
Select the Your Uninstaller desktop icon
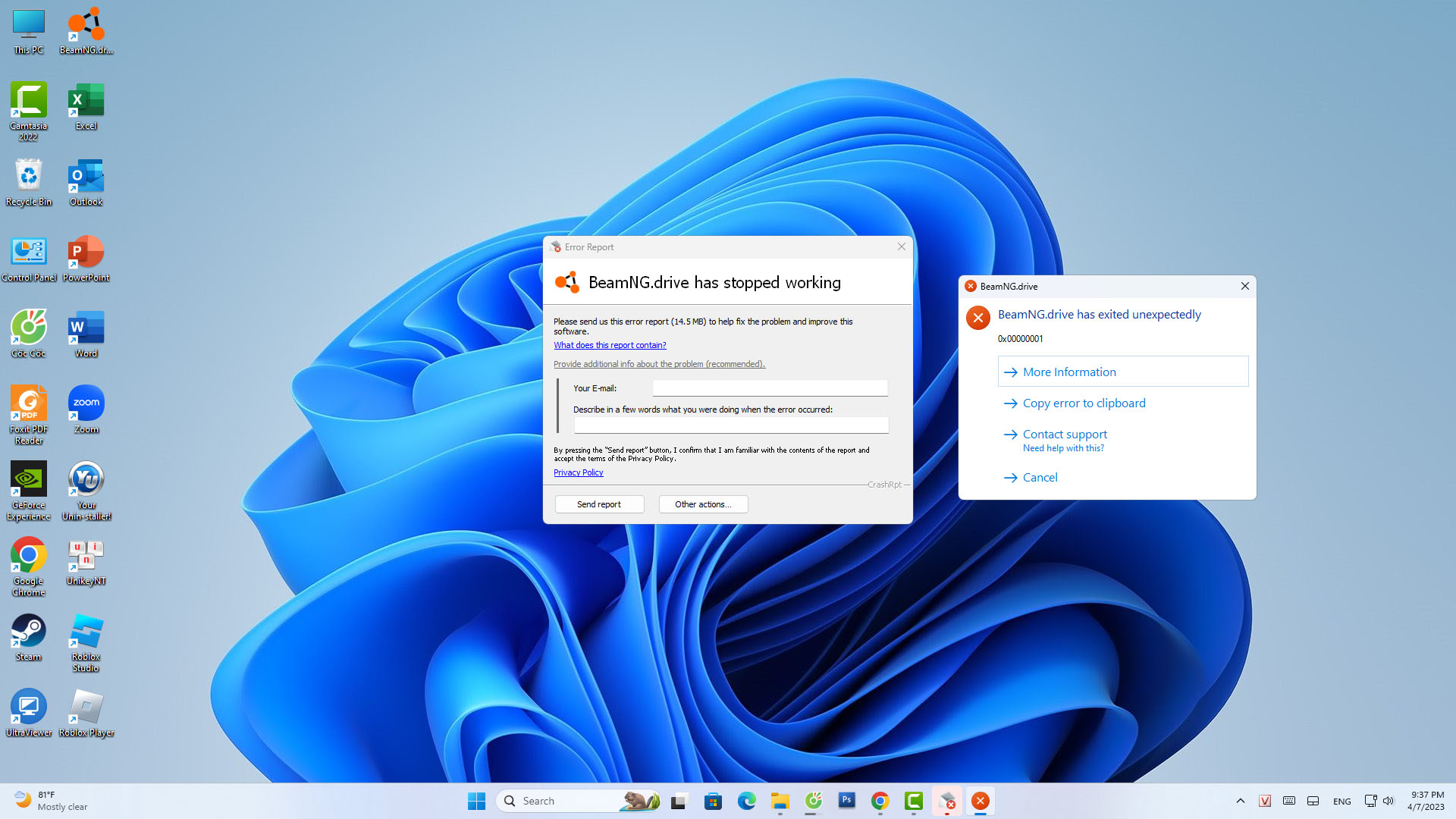86,490
